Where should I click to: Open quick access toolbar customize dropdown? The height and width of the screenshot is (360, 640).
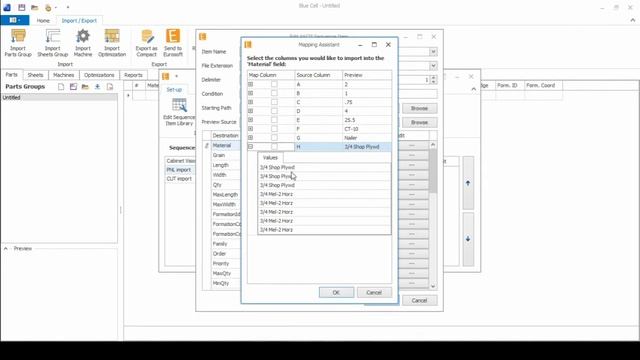[x=68, y=7]
